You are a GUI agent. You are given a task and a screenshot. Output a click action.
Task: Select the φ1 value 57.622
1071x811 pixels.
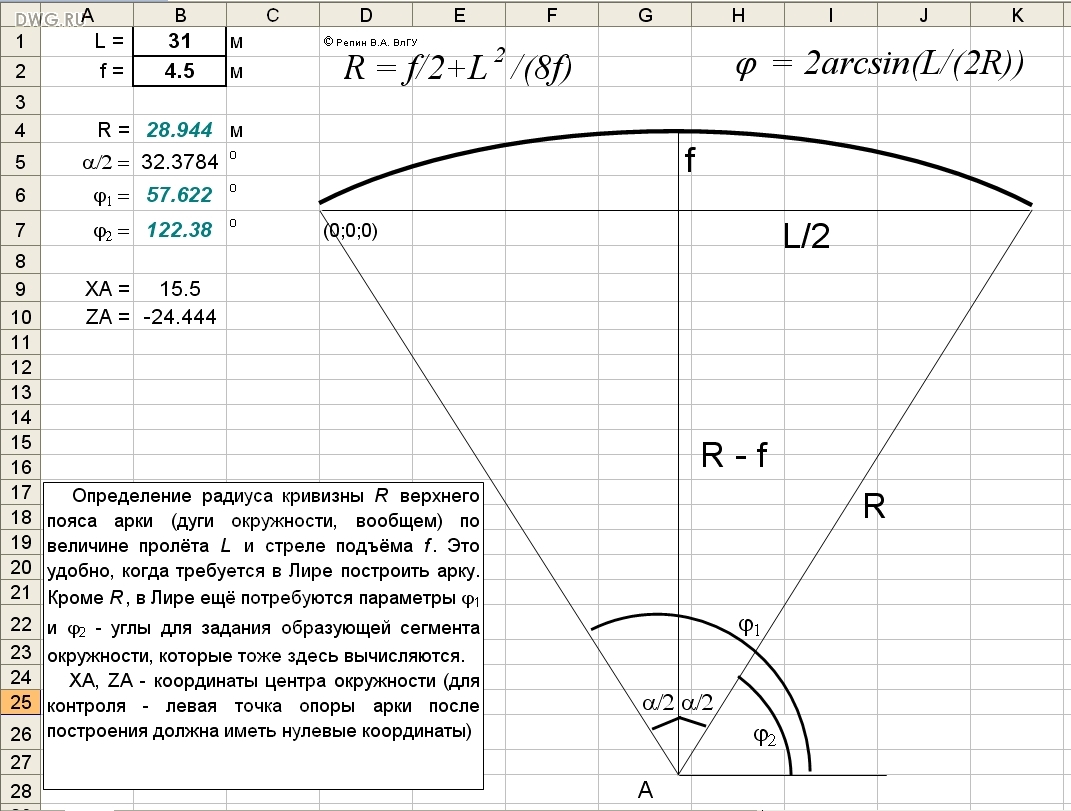[180, 195]
